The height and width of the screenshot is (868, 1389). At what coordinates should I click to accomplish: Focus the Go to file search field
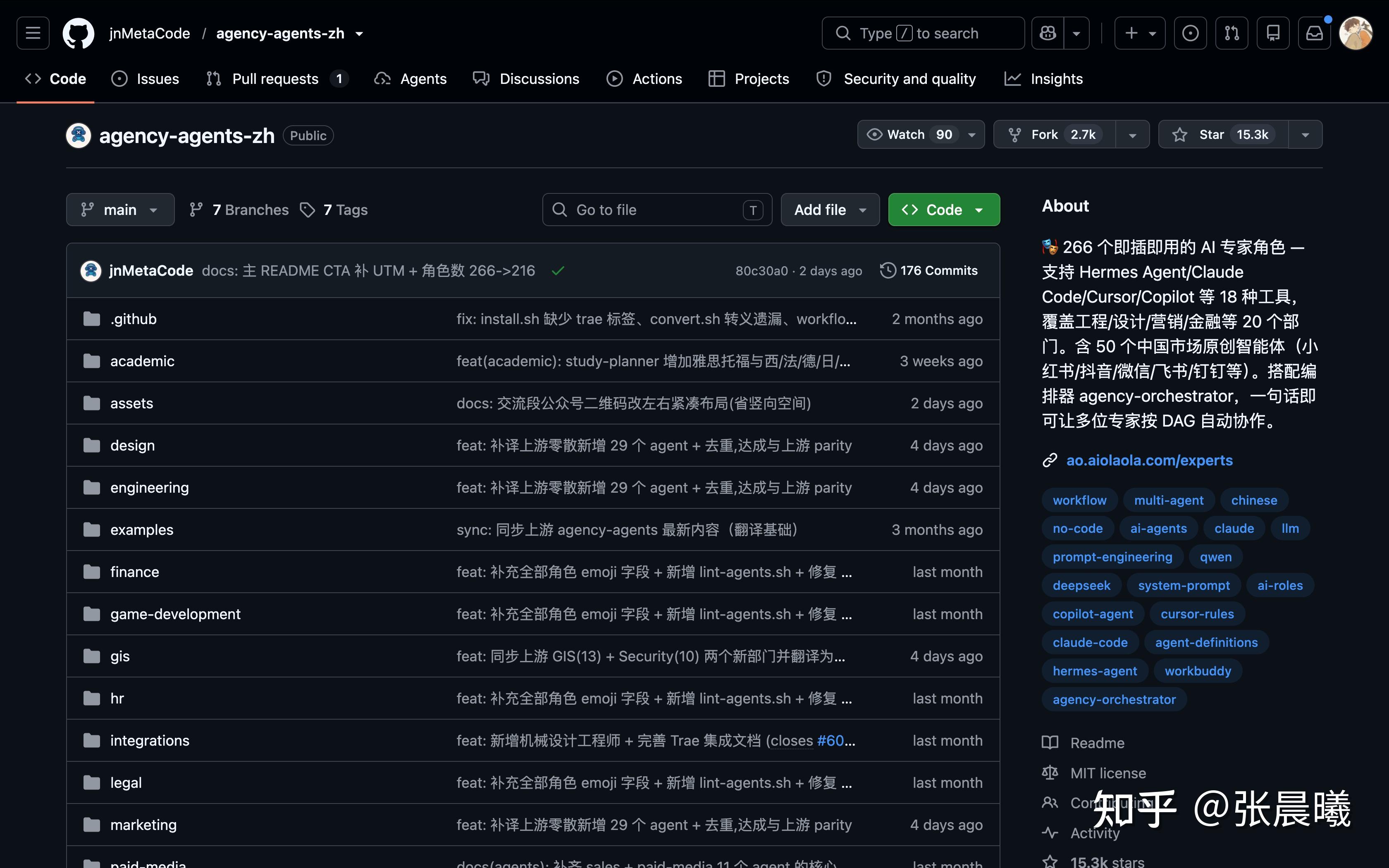point(657,210)
